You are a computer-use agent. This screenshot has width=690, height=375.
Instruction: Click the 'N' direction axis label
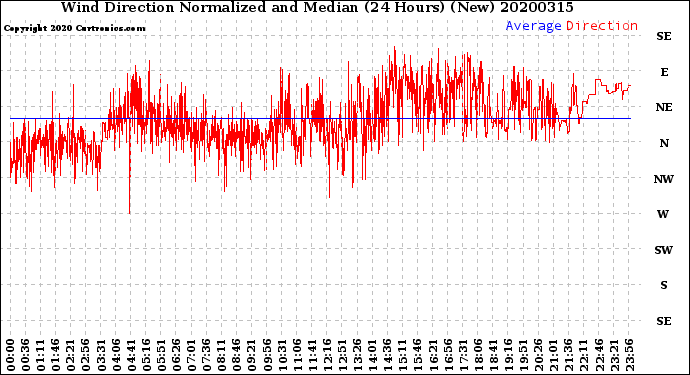click(x=664, y=143)
